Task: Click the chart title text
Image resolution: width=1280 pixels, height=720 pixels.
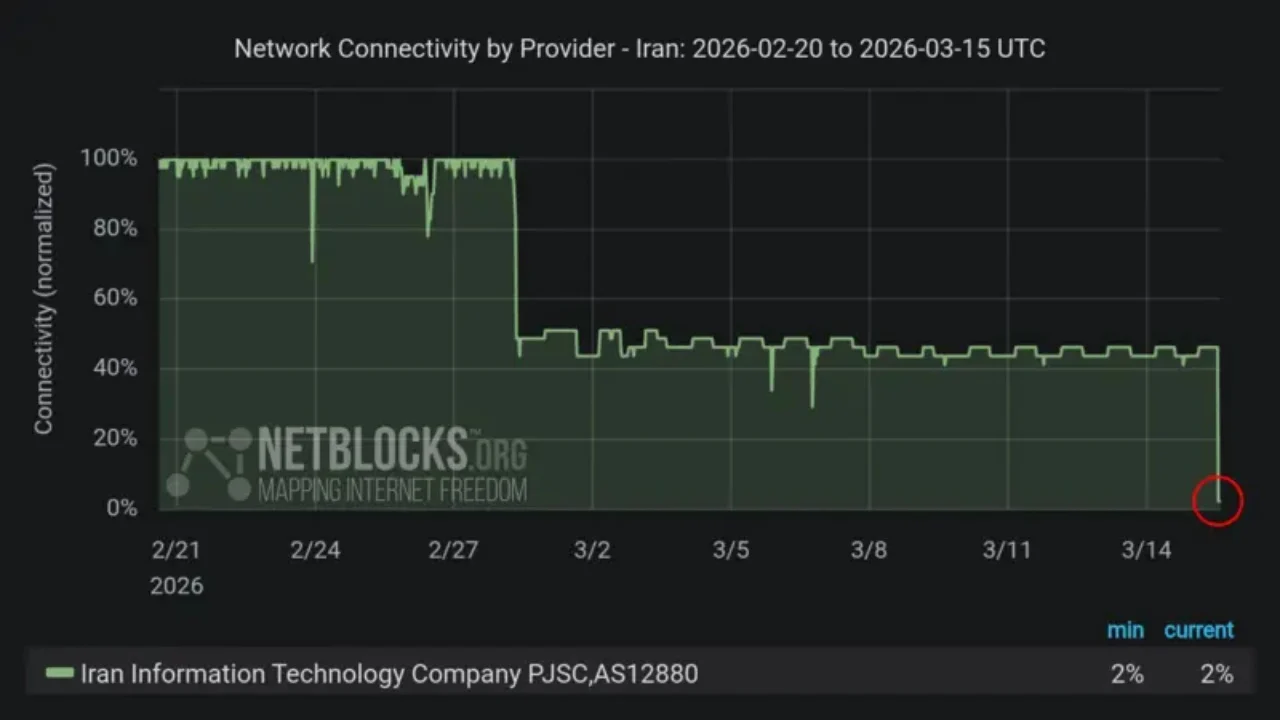Action: [x=640, y=49]
